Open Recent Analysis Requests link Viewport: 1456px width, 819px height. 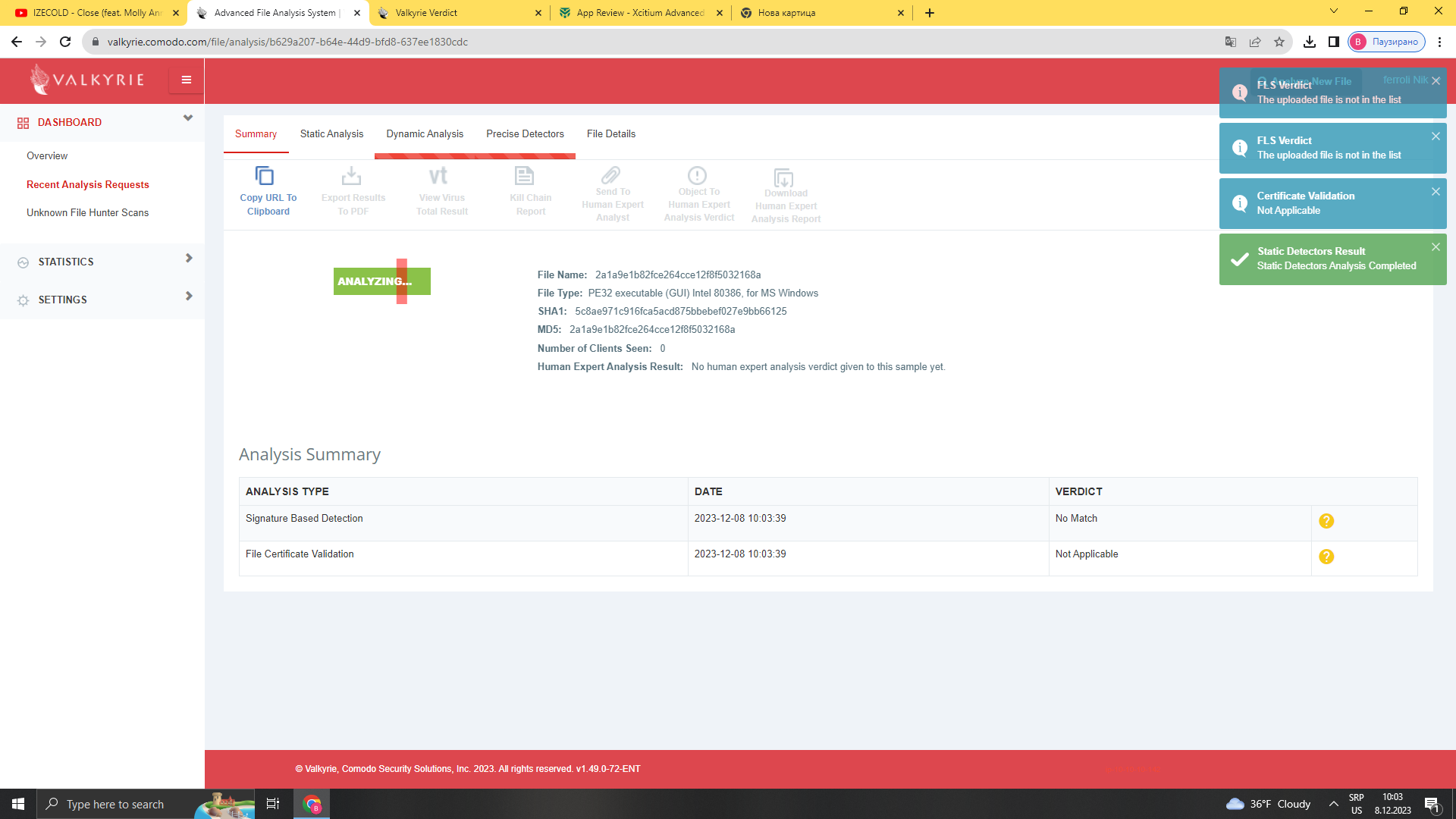[88, 185]
